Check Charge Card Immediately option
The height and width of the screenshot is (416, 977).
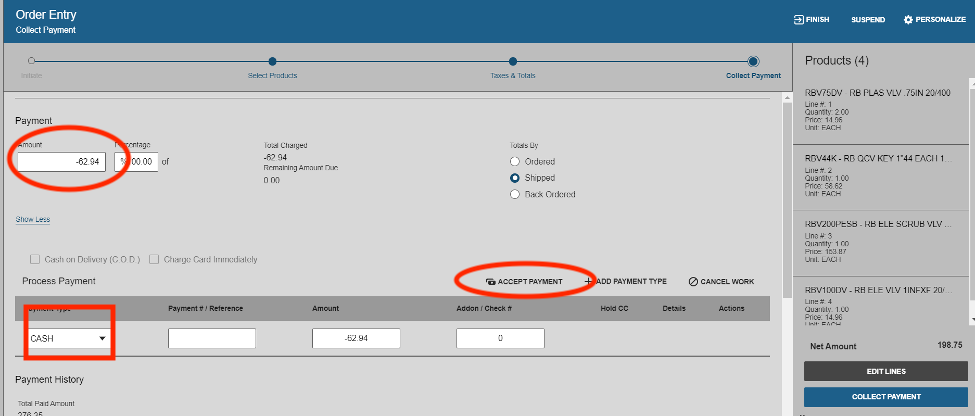(x=153, y=259)
